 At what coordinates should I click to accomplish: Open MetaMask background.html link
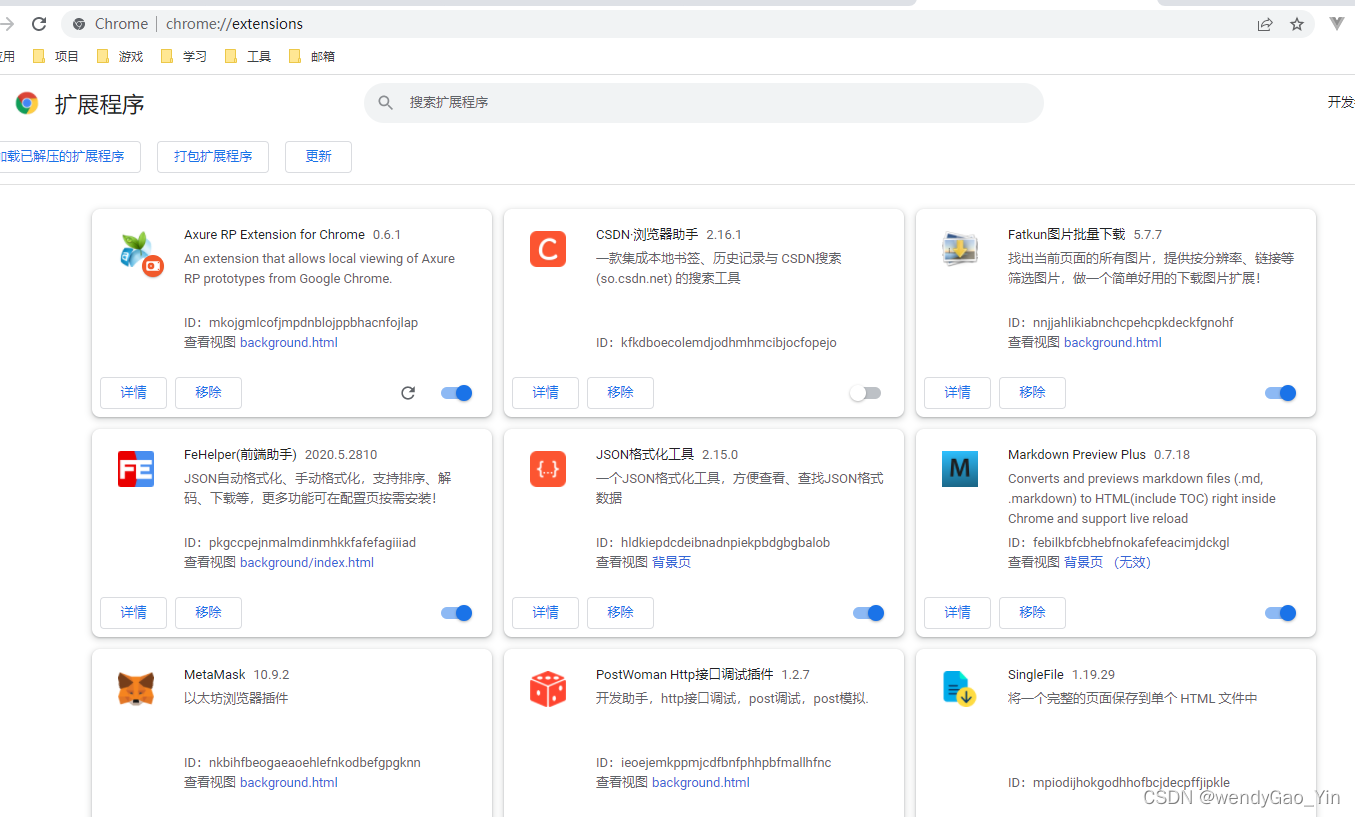(289, 782)
